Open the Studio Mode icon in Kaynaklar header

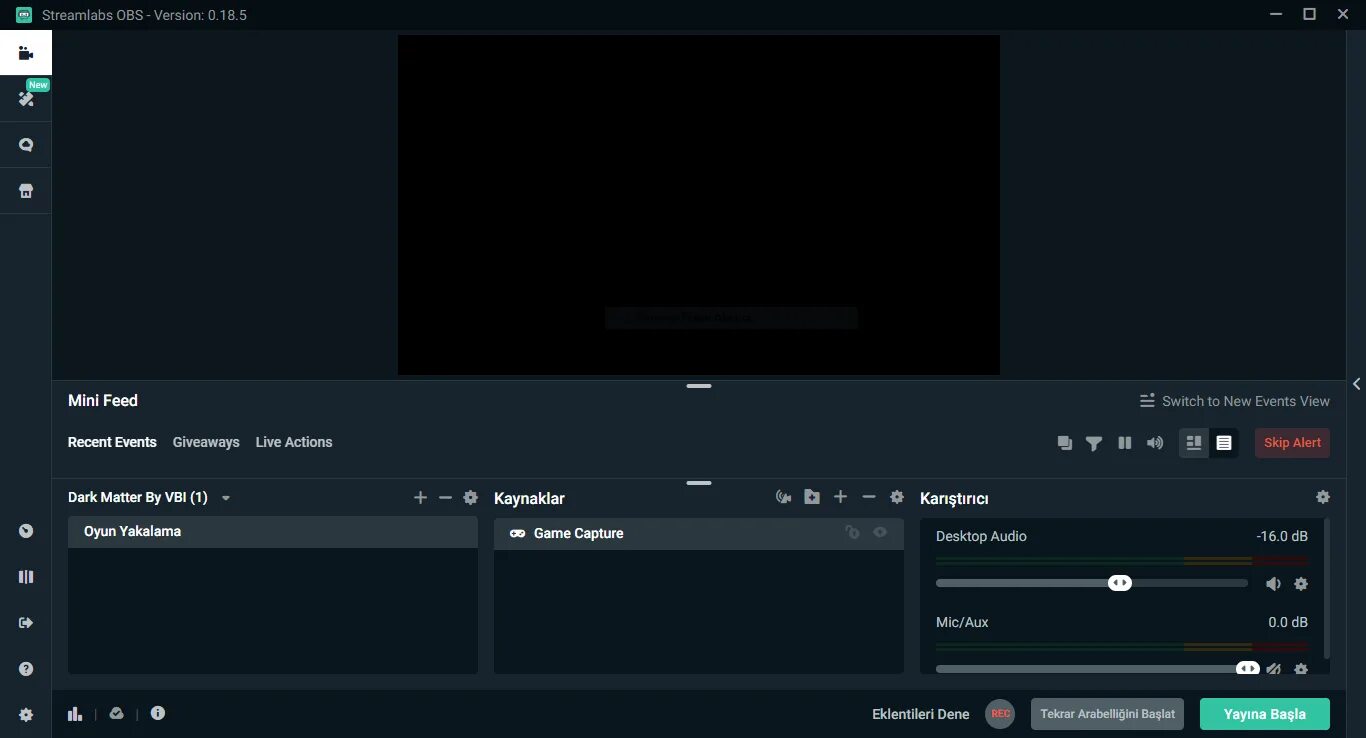(x=784, y=497)
